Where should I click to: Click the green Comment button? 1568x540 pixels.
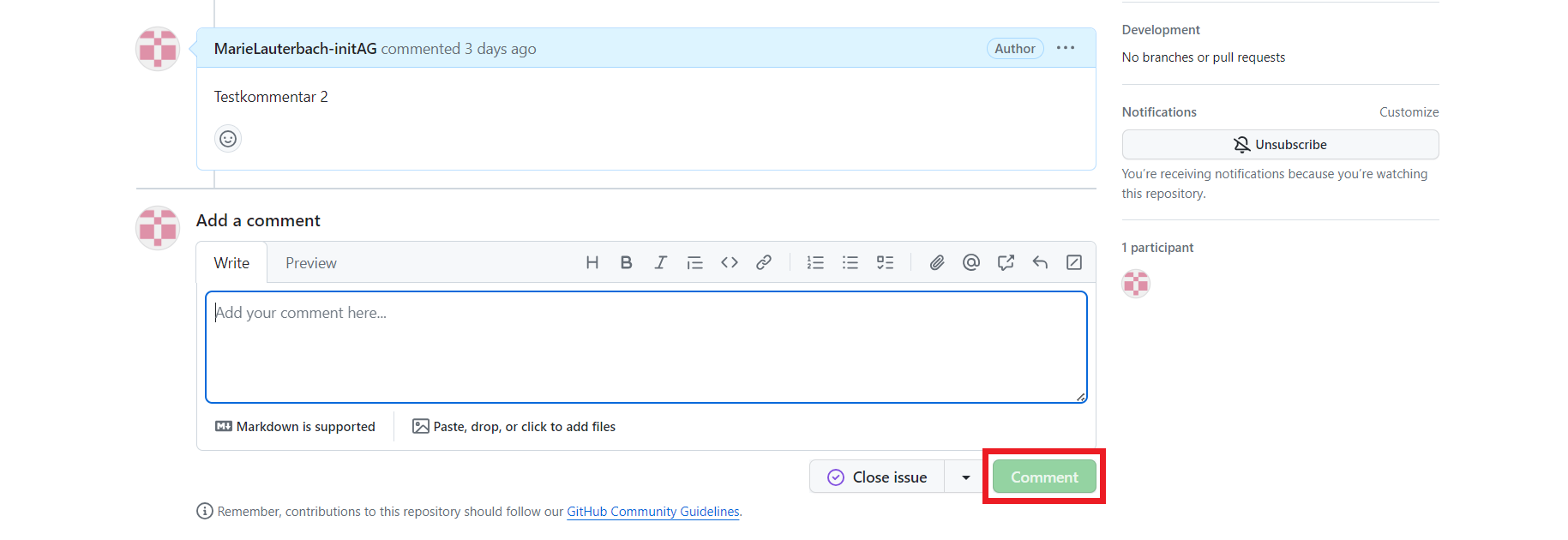point(1044,477)
